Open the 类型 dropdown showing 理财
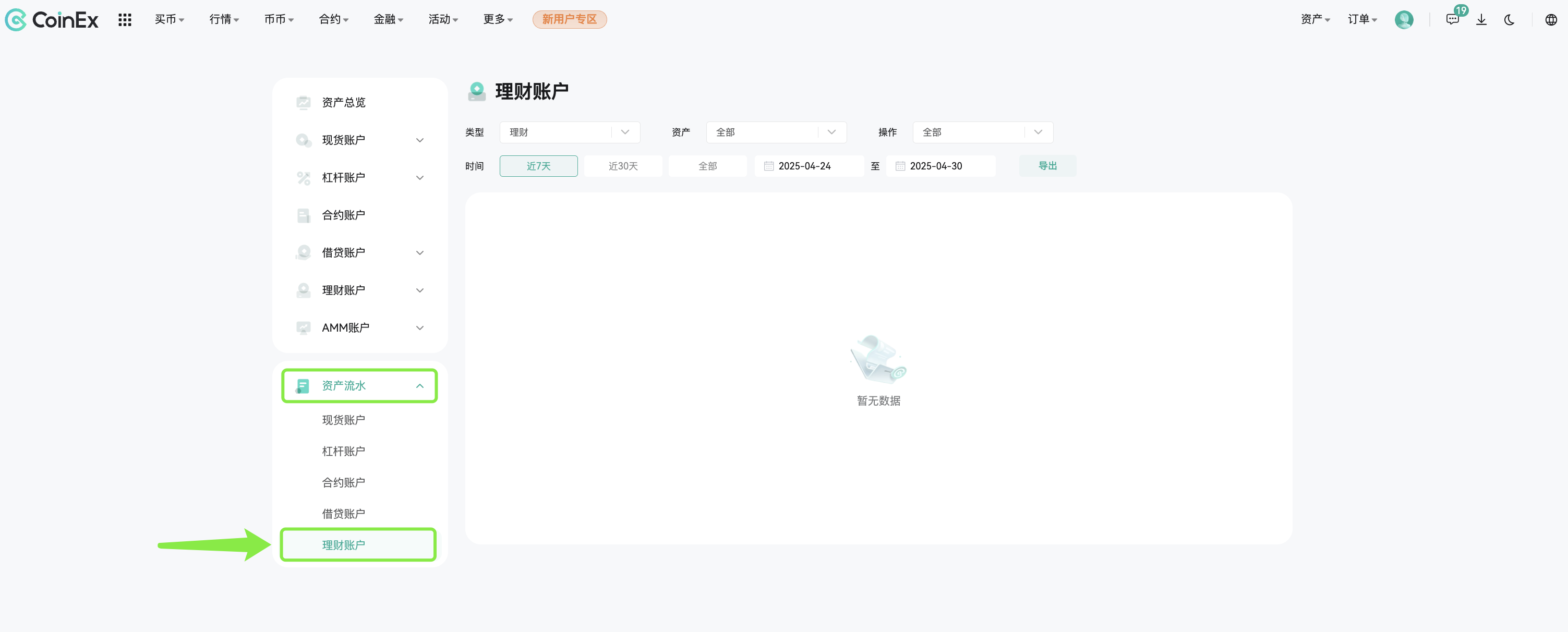Viewport: 1568px width, 632px height. click(x=569, y=132)
